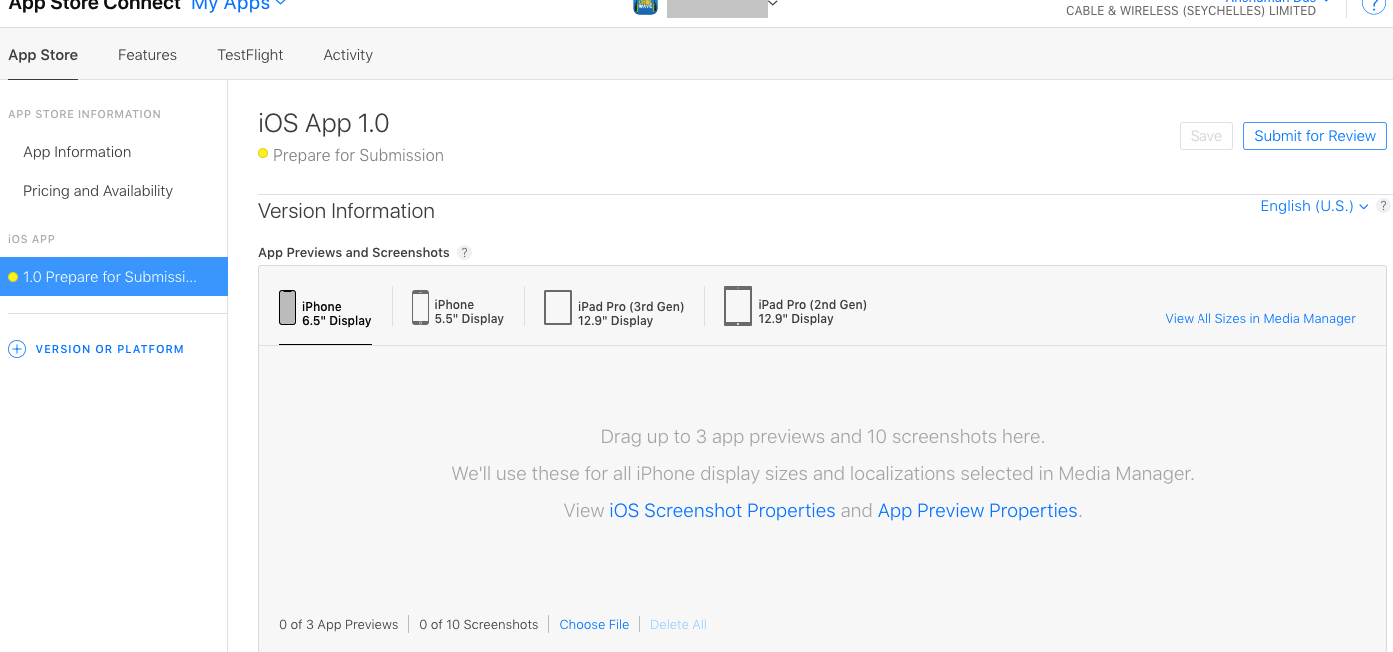Click the app icon in the top bar
This screenshot has height=652, width=1393.
tap(645, 5)
